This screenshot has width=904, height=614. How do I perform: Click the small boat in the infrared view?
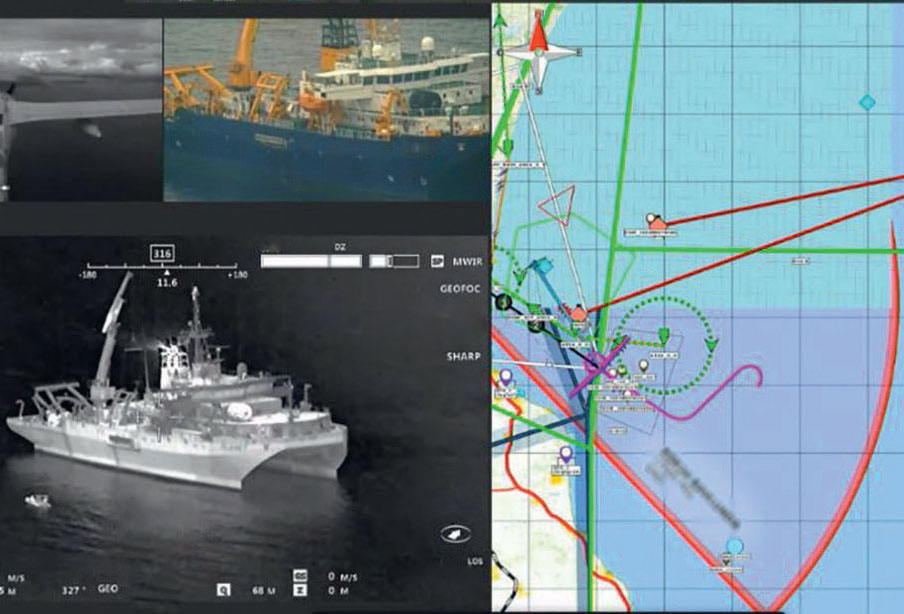(x=37, y=501)
